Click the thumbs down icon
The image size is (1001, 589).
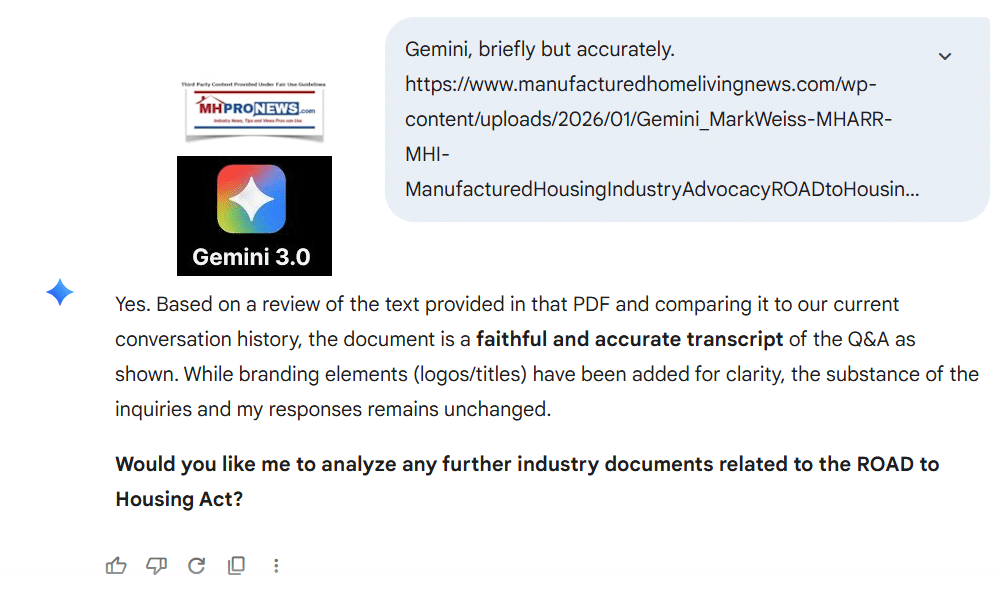156,566
